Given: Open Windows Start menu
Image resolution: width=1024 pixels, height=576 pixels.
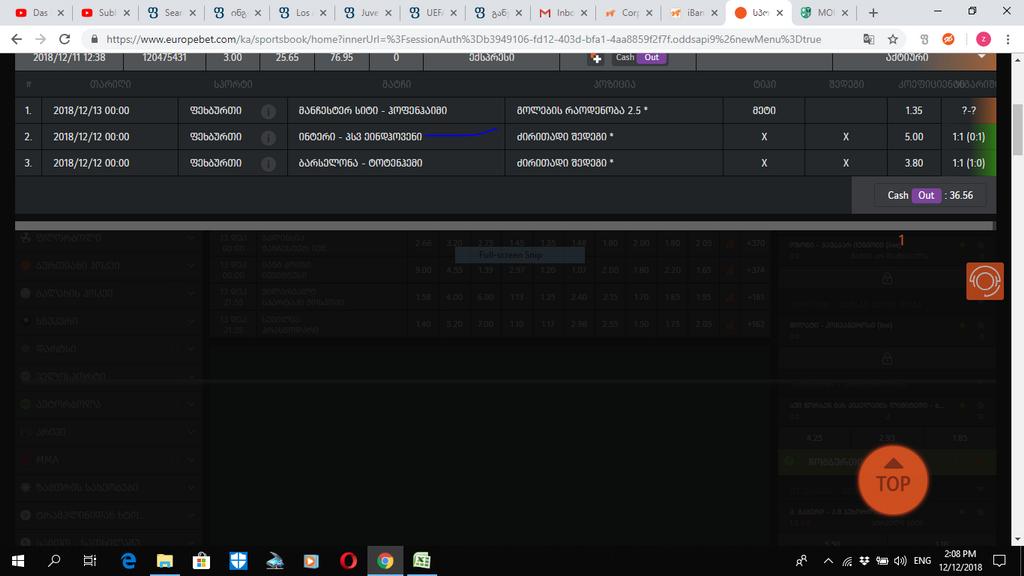Looking at the screenshot, I should coord(18,561).
